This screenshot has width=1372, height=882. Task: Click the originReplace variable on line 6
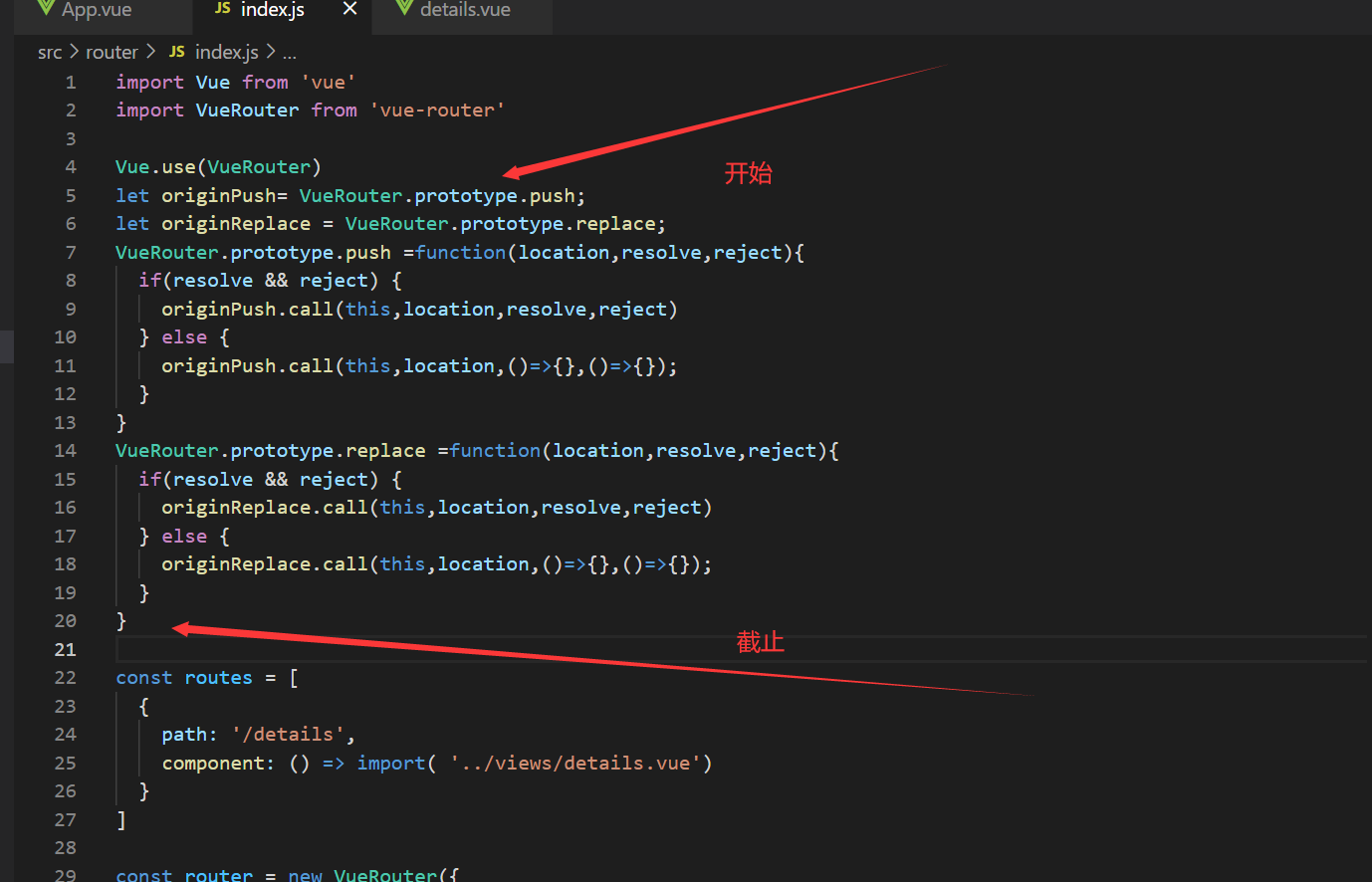pos(236,224)
